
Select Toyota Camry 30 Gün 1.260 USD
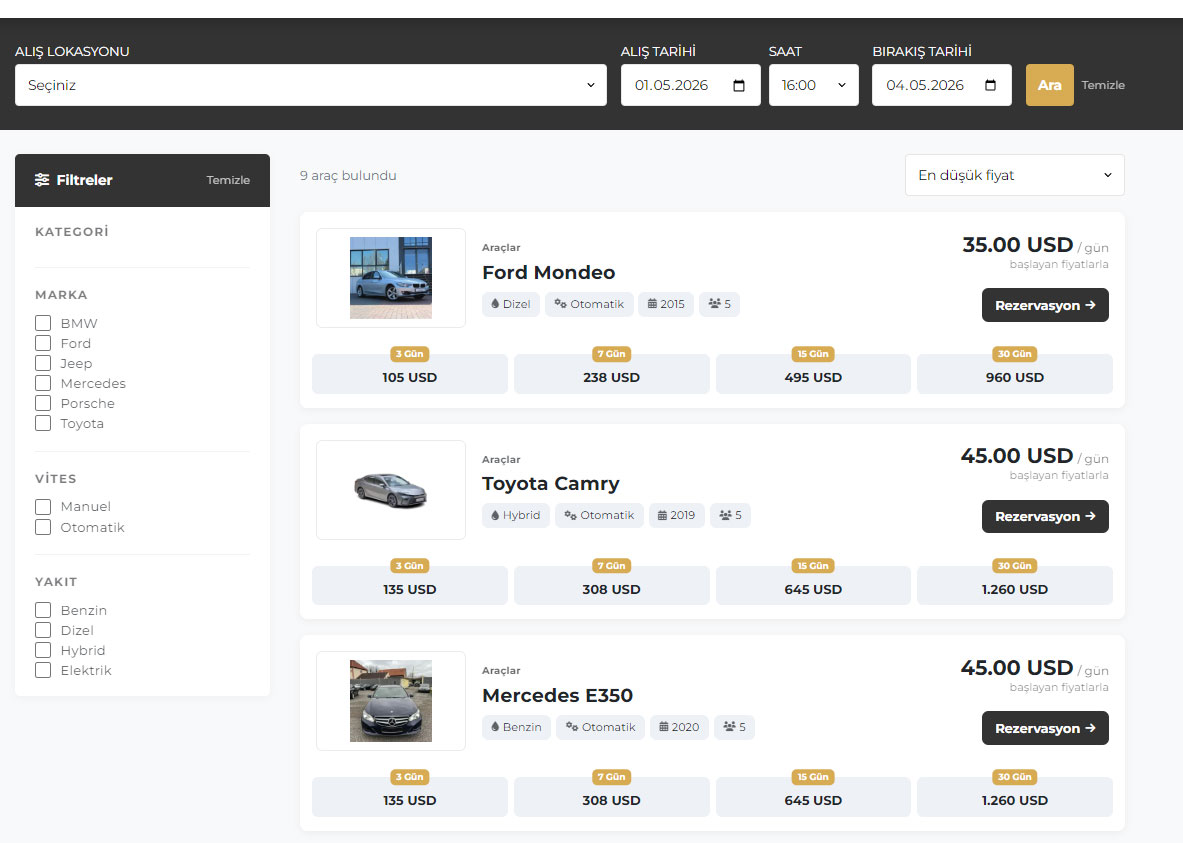(1015, 585)
